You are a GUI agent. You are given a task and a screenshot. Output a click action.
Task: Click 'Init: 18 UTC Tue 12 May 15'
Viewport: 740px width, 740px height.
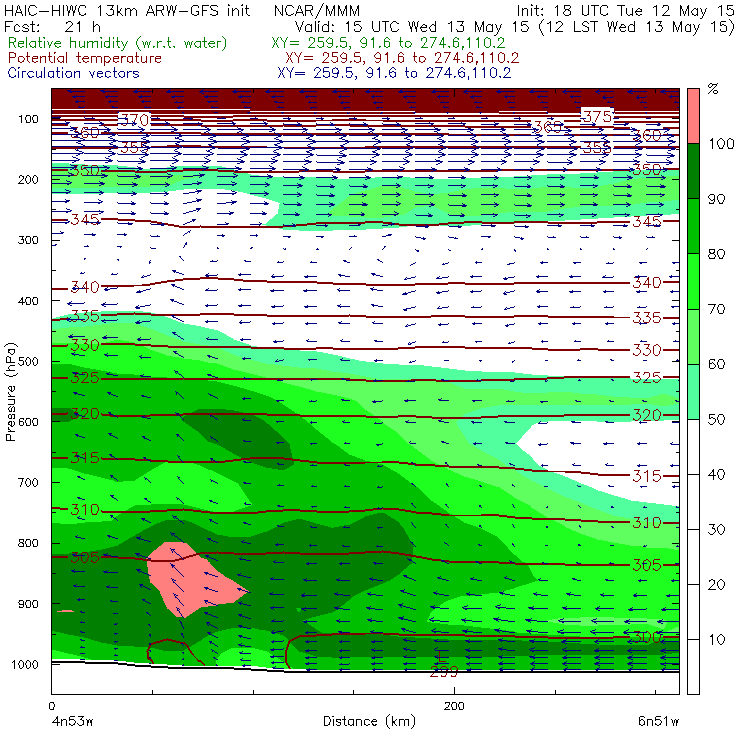(x=625, y=10)
